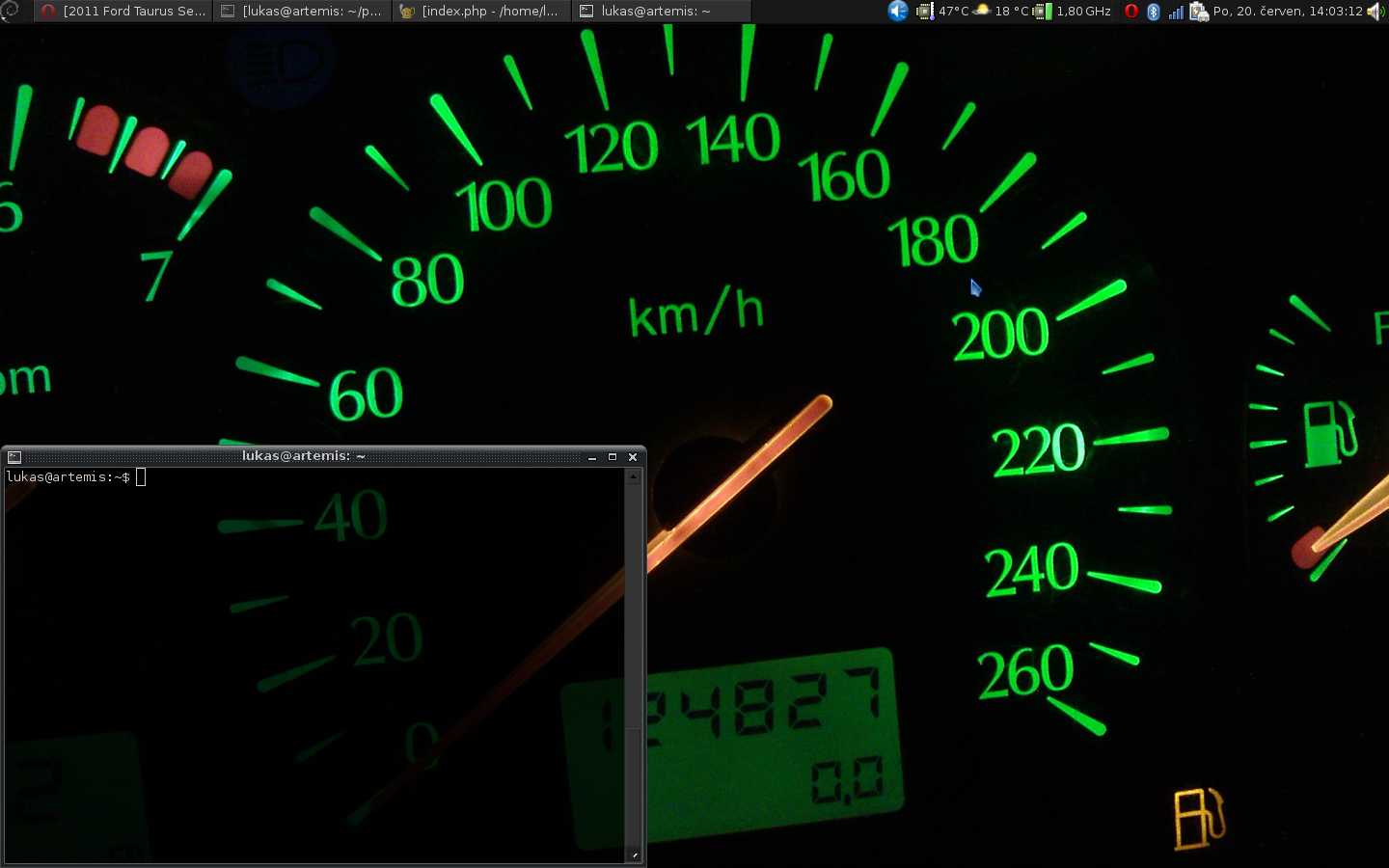This screenshot has width=1389, height=868.
Task: Click the blue audio mixer tray icon
Action: (898, 11)
